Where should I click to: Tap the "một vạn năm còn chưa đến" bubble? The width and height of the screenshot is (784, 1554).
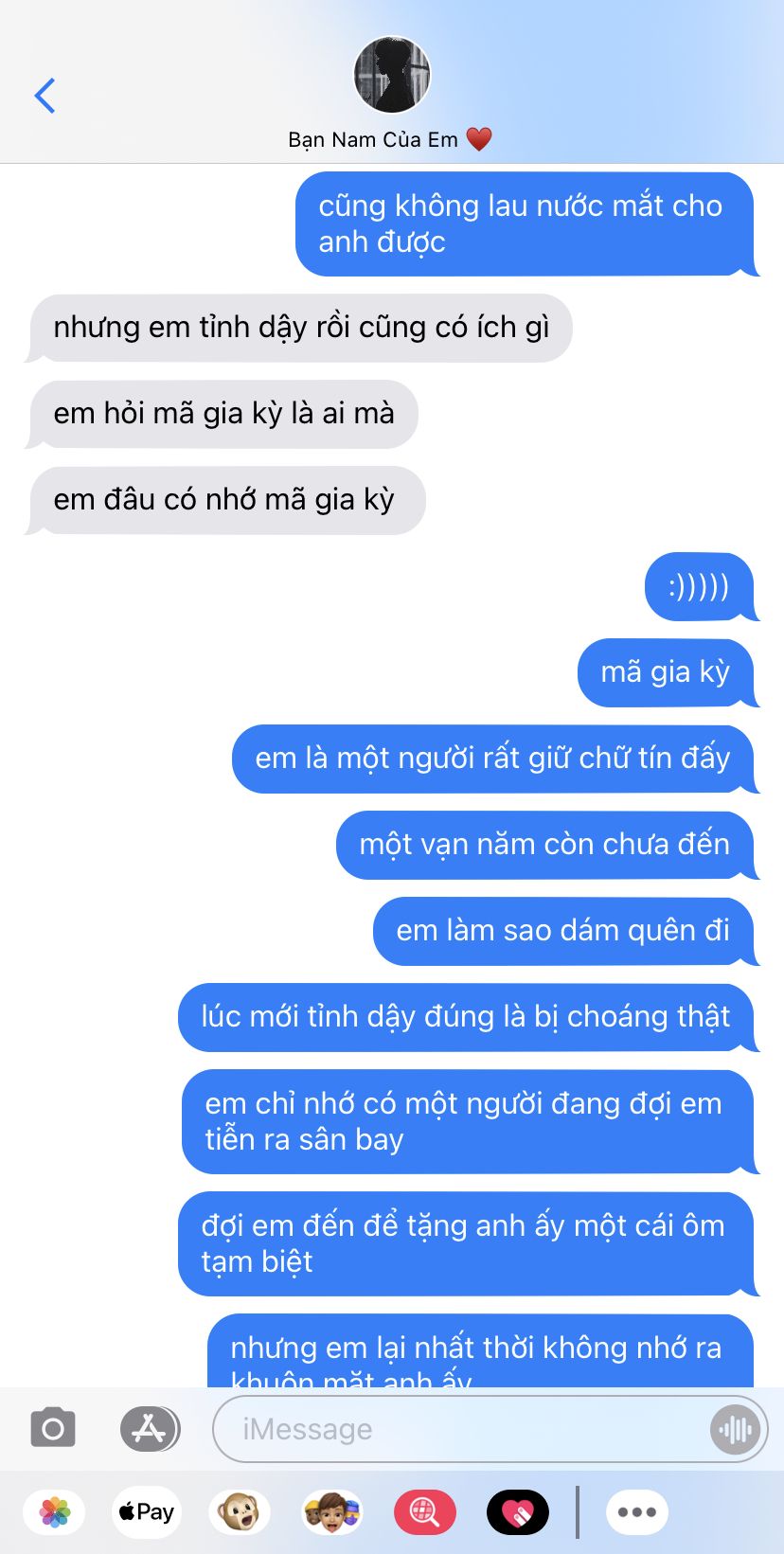pyautogui.click(x=545, y=846)
